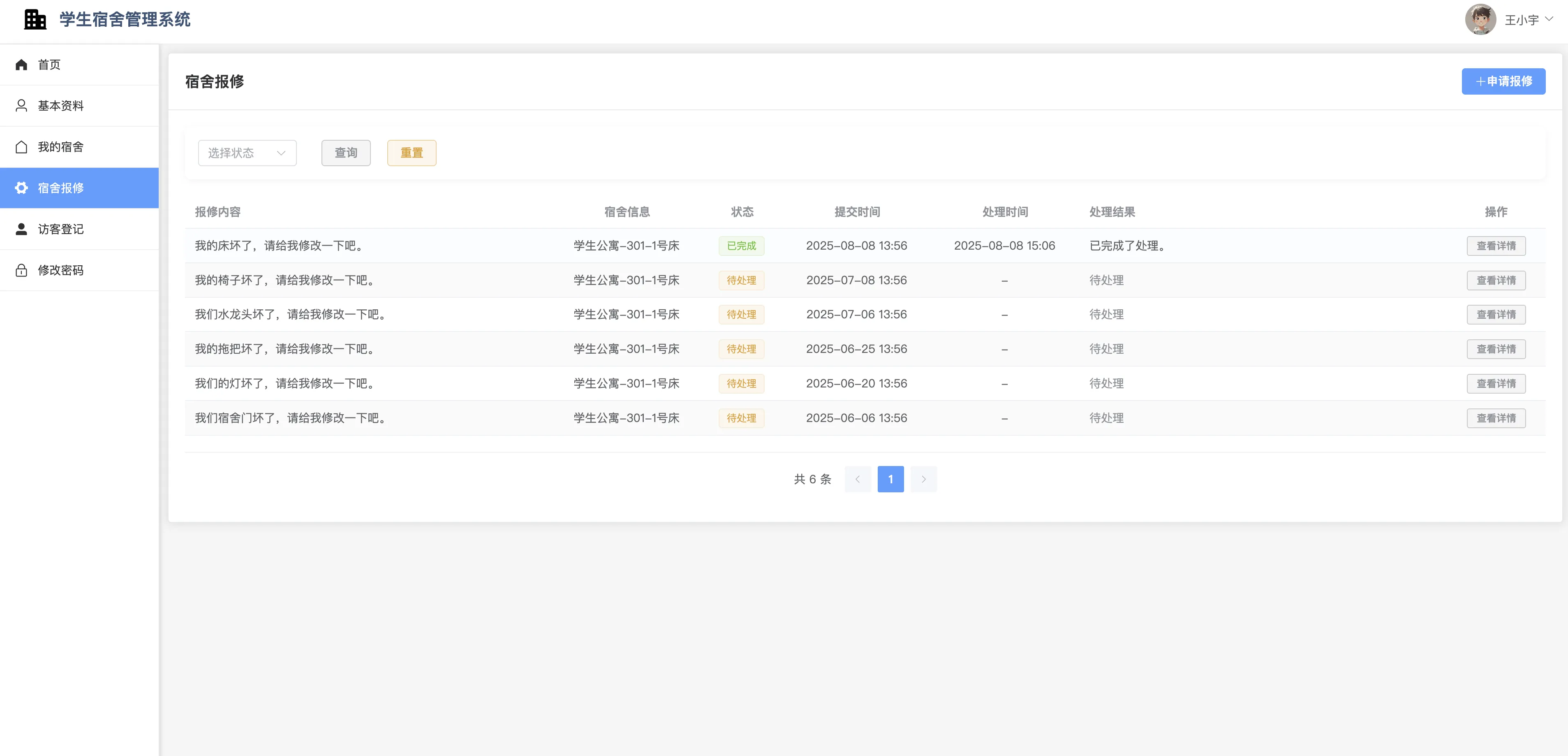Click the building logo icon
This screenshot has height=756, width=1568.
[x=35, y=19]
